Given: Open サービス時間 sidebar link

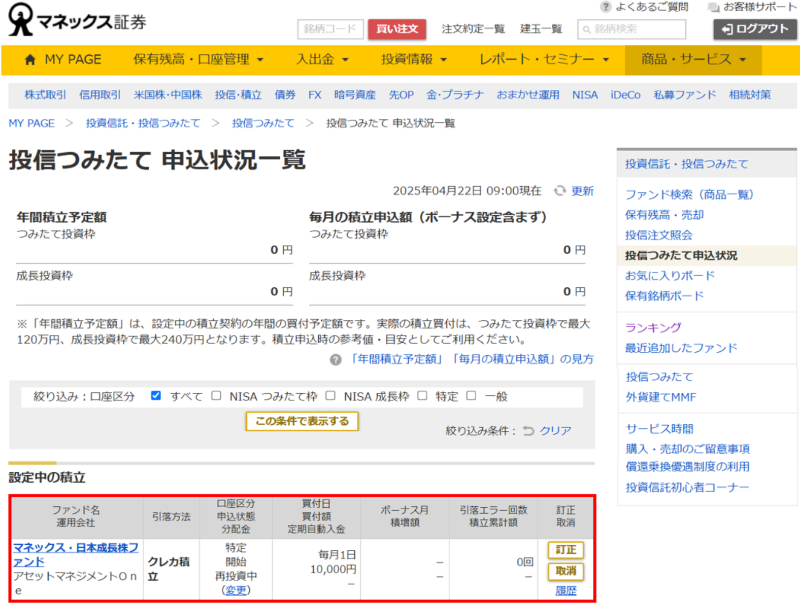Looking at the screenshot, I should [x=659, y=428].
